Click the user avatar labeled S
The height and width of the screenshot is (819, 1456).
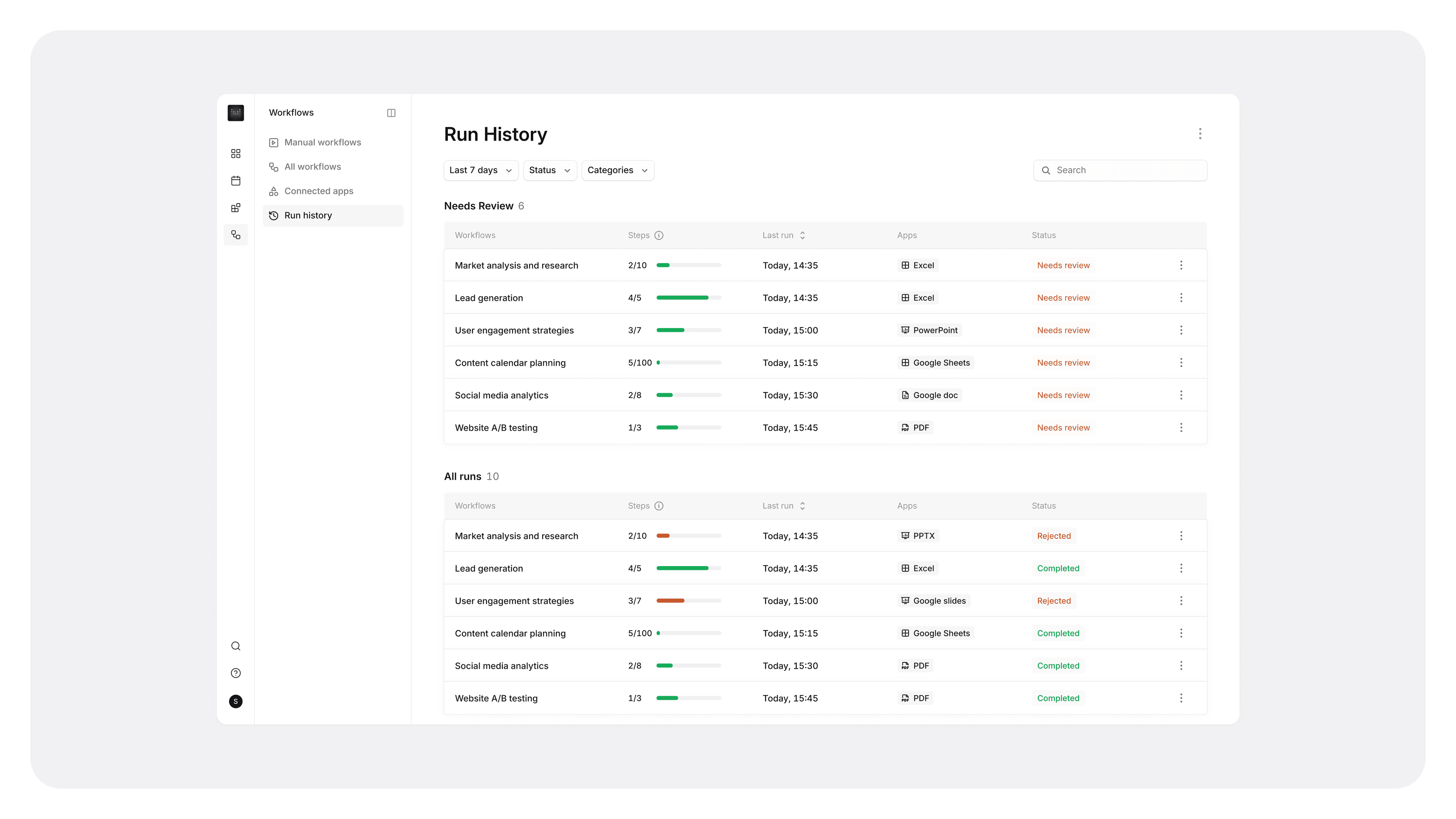coord(236,701)
